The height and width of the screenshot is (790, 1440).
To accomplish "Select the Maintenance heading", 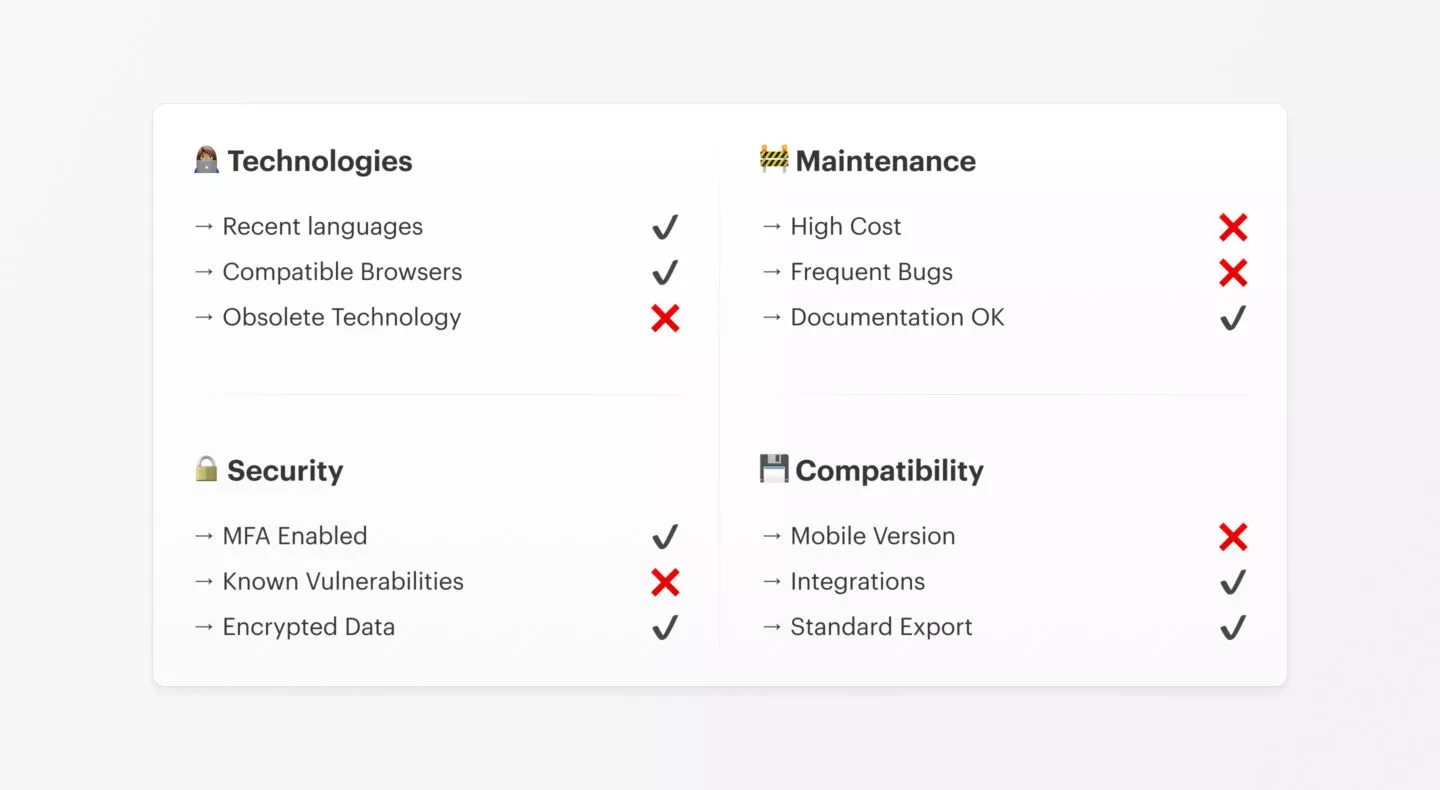I will pos(886,161).
